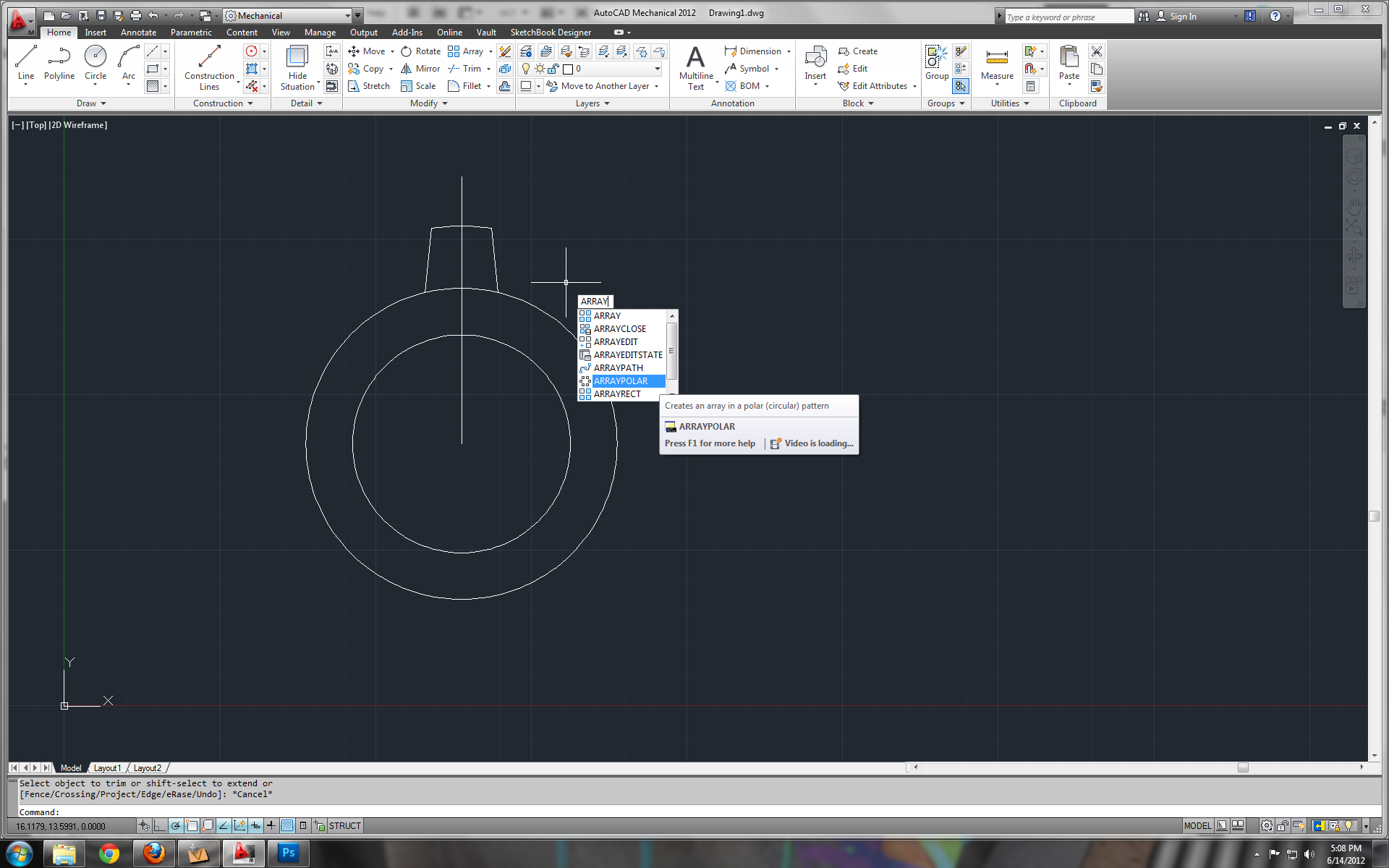Open Photoshop from the taskbar
This screenshot has width=1389, height=868.
click(x=288, y=854)
